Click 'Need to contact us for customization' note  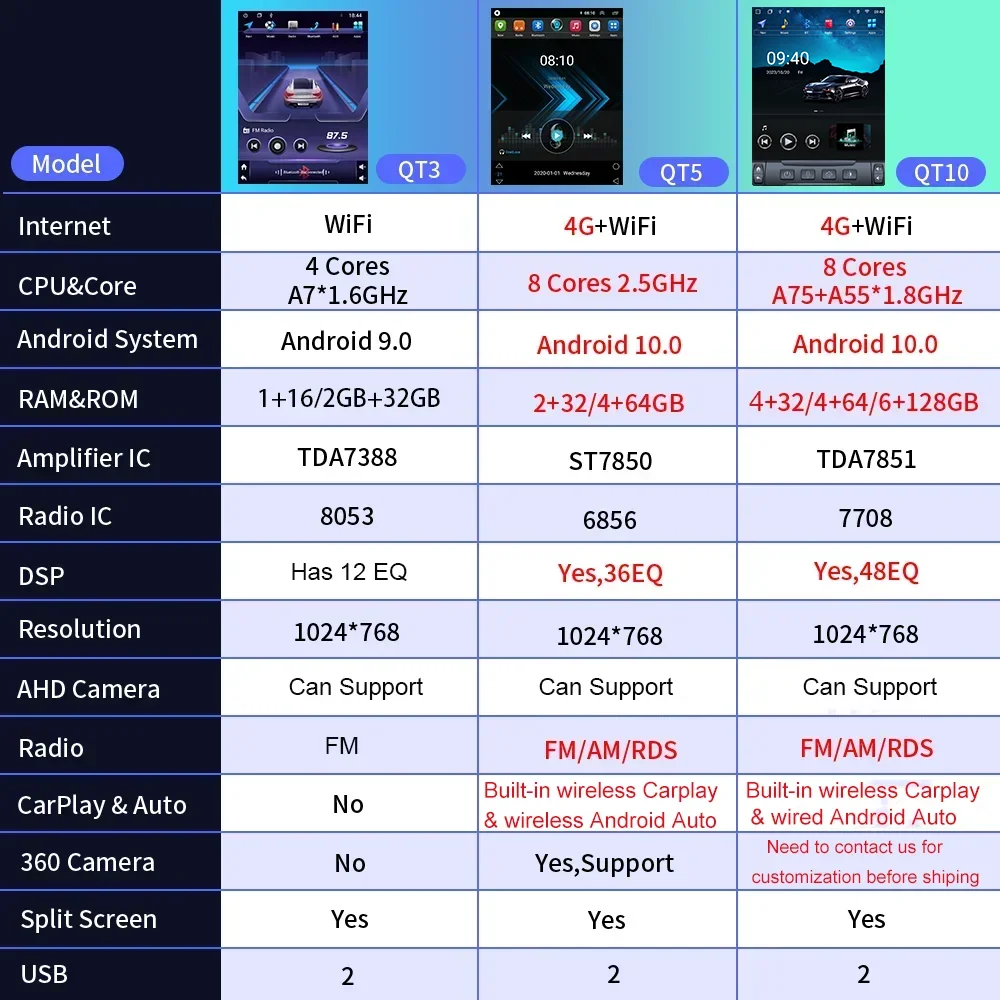(x=865, y=862)
